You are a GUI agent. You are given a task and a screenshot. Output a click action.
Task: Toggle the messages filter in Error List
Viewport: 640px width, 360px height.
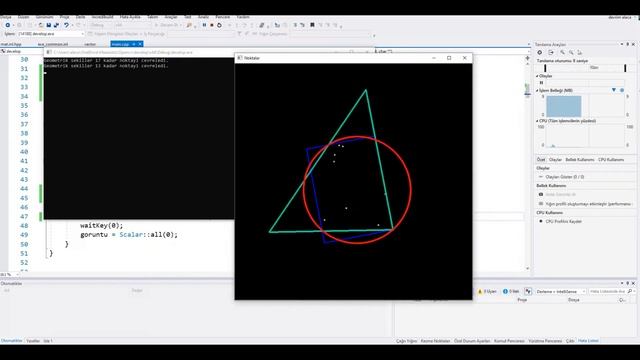(511, 291)
